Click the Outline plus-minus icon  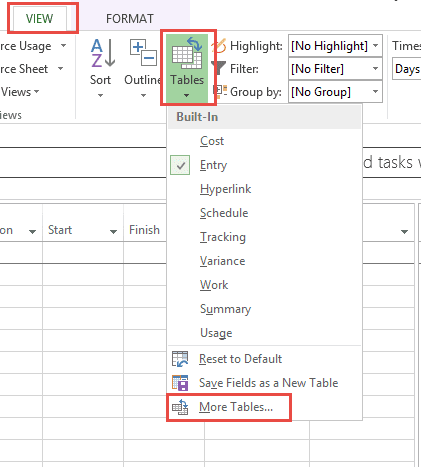coord(143,53)
